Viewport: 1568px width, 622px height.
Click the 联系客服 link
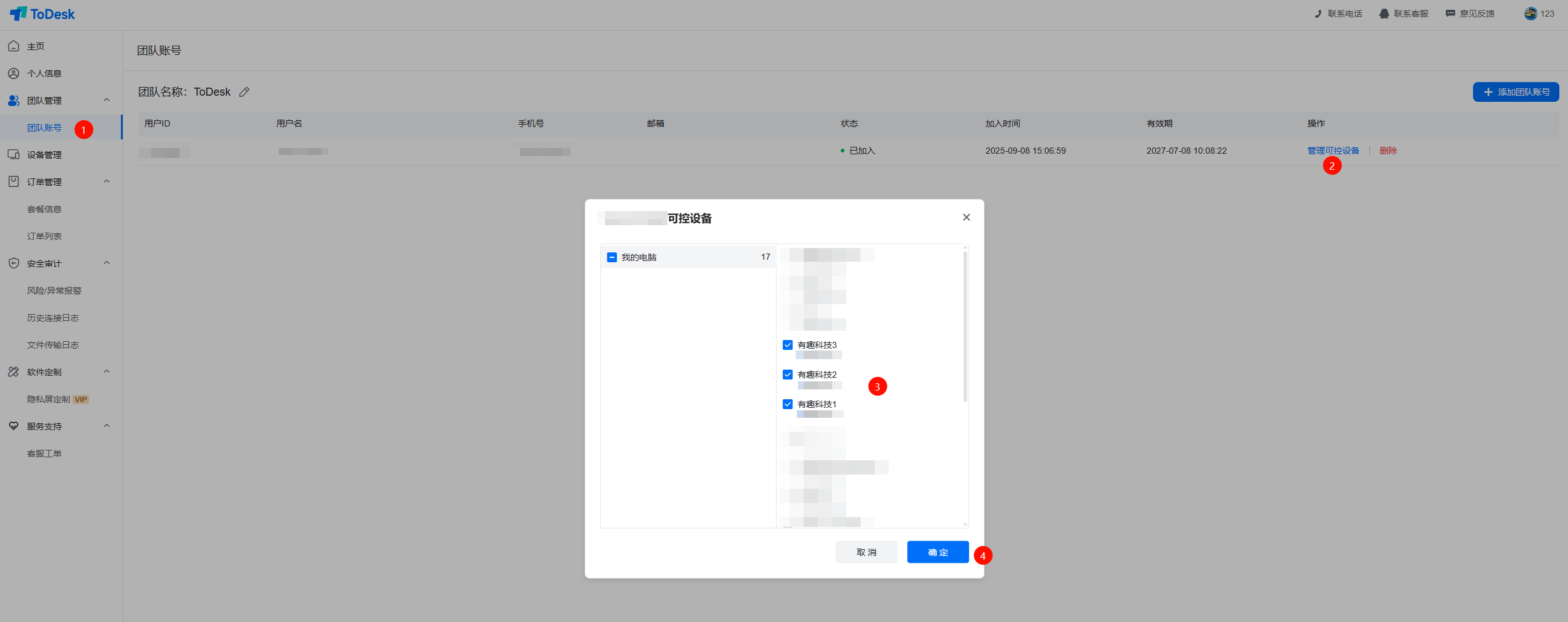(x=1404, y=14)
